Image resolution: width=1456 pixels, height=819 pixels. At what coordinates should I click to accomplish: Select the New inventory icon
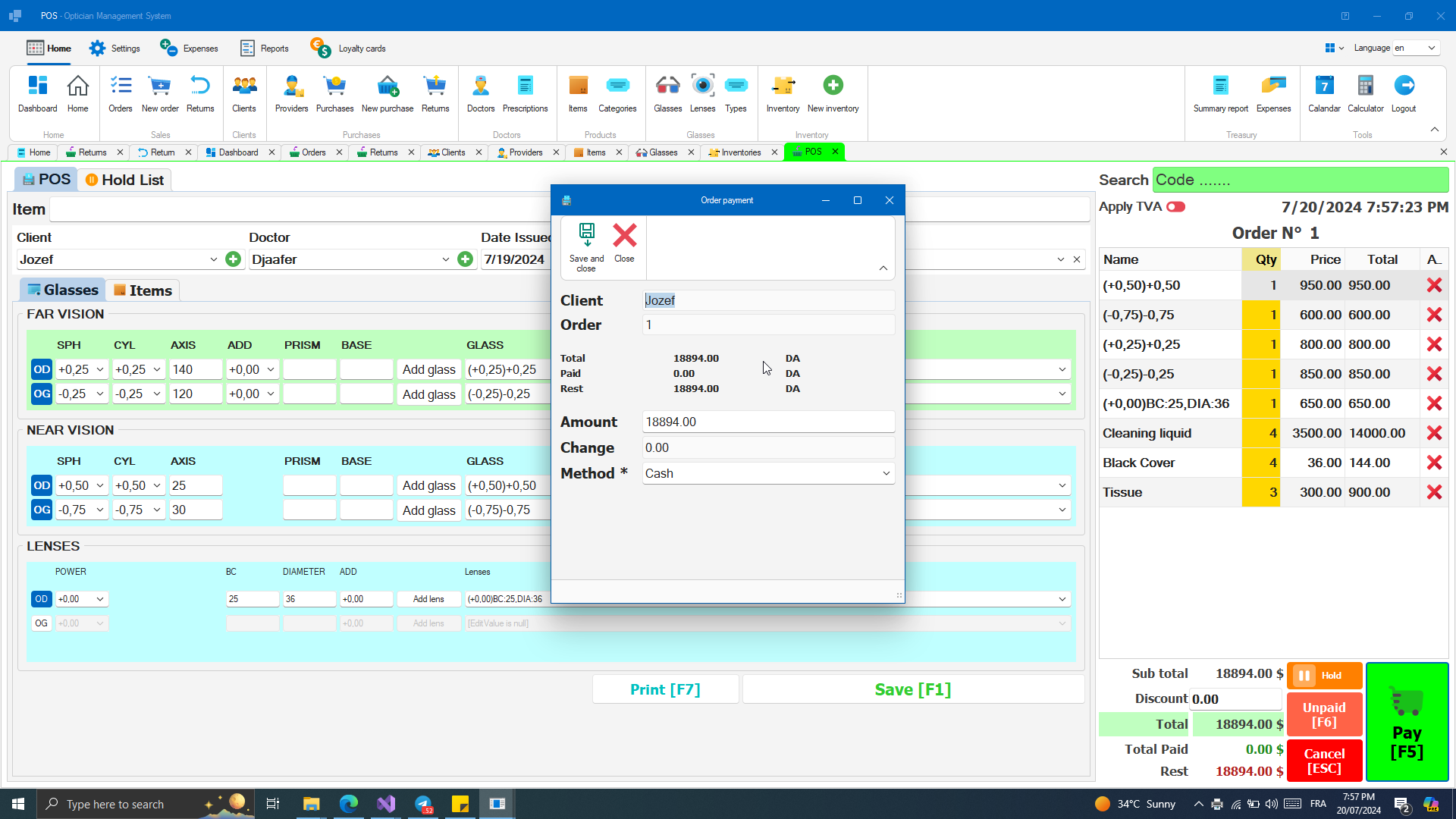point(833,91)
